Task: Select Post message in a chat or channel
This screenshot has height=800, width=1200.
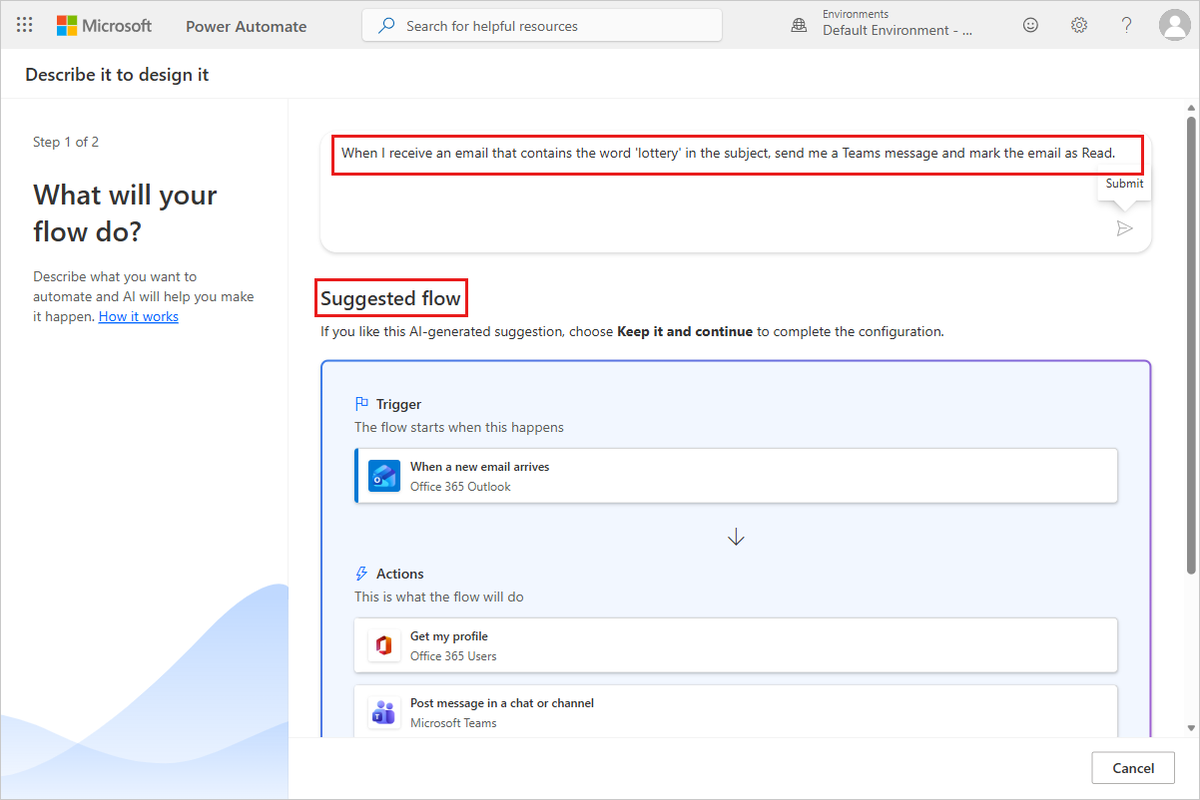Action: coord(736,712)
